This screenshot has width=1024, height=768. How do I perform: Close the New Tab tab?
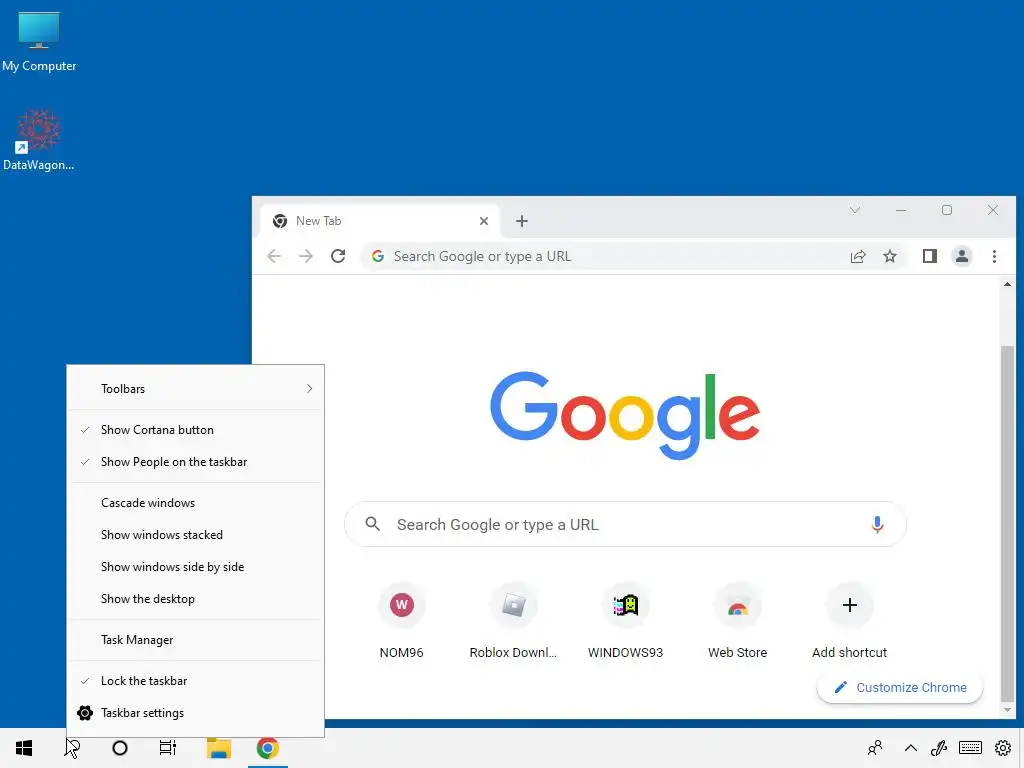pos(484,221)
